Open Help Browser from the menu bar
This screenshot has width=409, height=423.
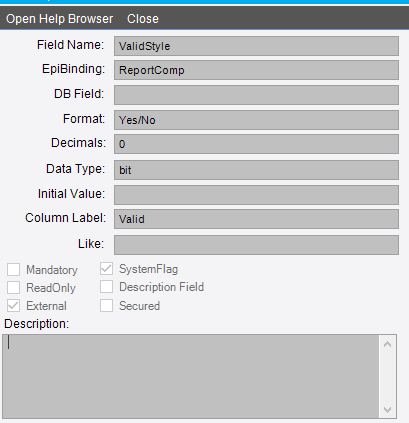(60, 19)
